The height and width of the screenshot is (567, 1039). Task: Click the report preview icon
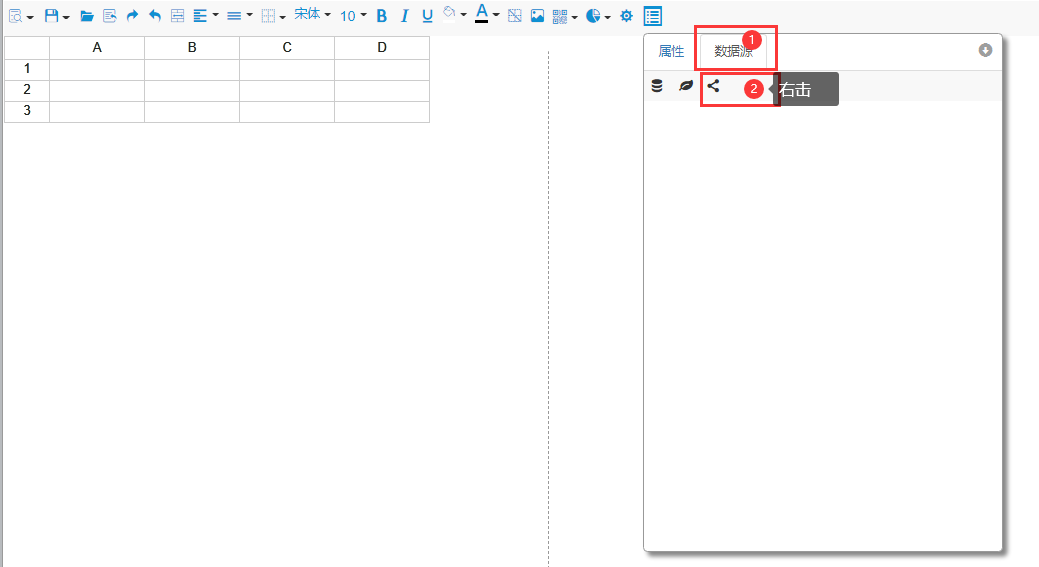click(16, 16)
